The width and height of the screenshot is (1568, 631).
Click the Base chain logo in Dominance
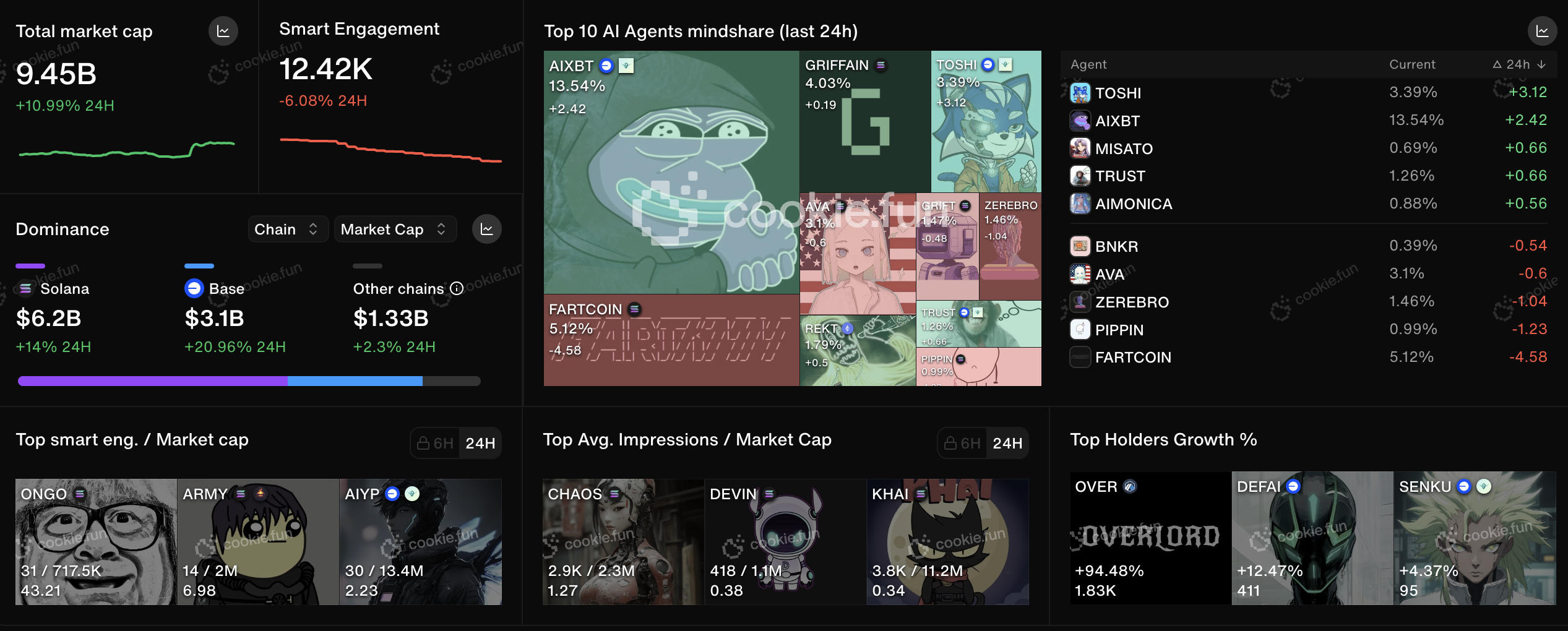194,288
